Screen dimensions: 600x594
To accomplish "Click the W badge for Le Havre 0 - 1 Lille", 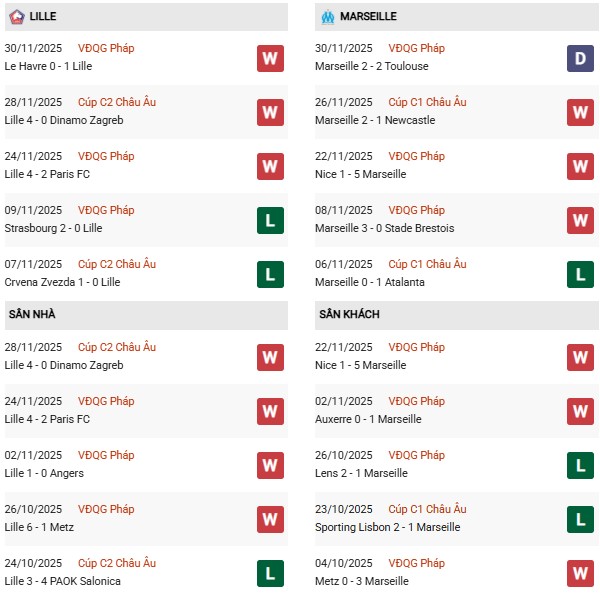I will point(269,58).
